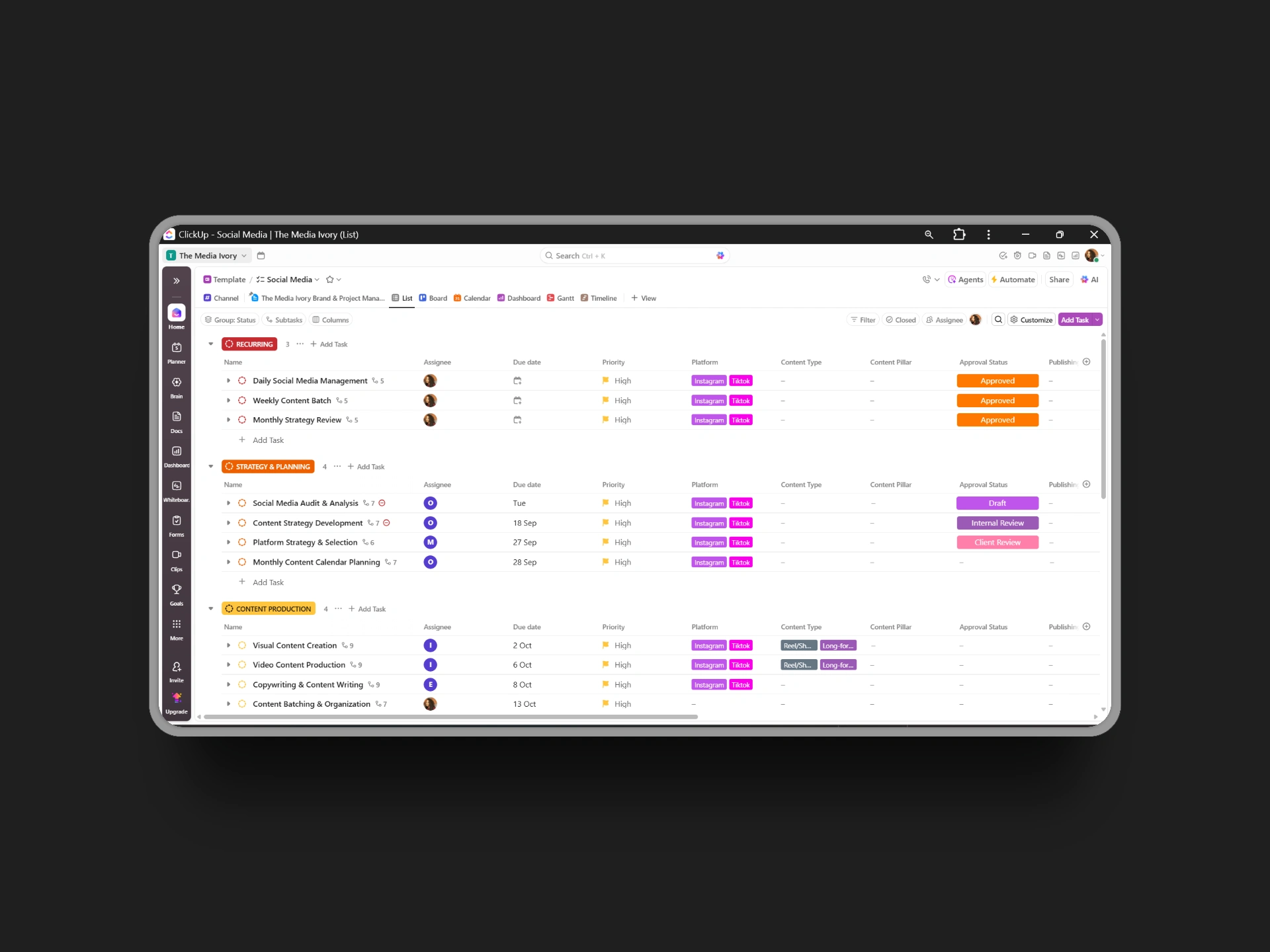The image size is (1270, 952).
Task: Toggle the Subtasks display option
Action: click(284, 320)
